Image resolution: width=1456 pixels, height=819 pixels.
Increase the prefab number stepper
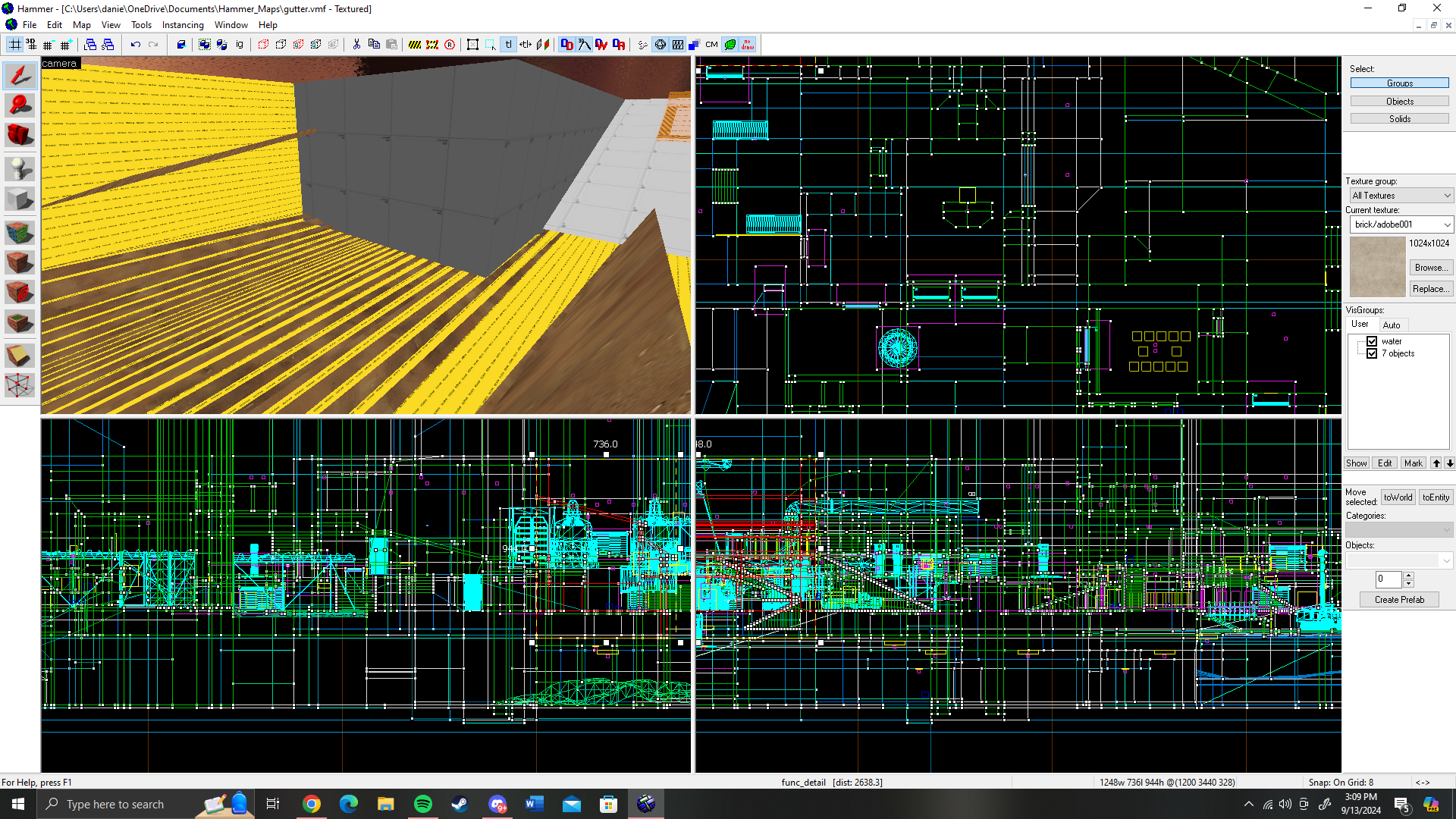pos(1408,576)
